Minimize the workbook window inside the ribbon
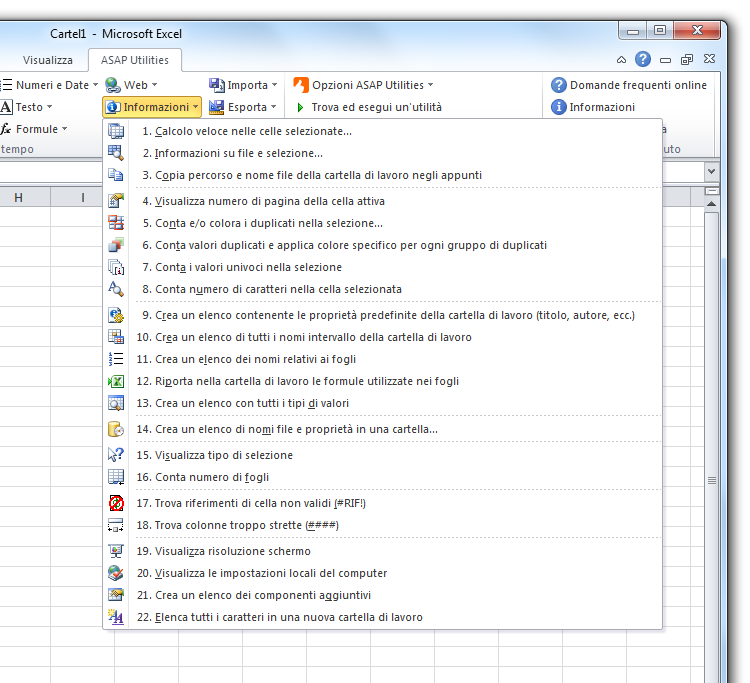 tap(665, 60)
